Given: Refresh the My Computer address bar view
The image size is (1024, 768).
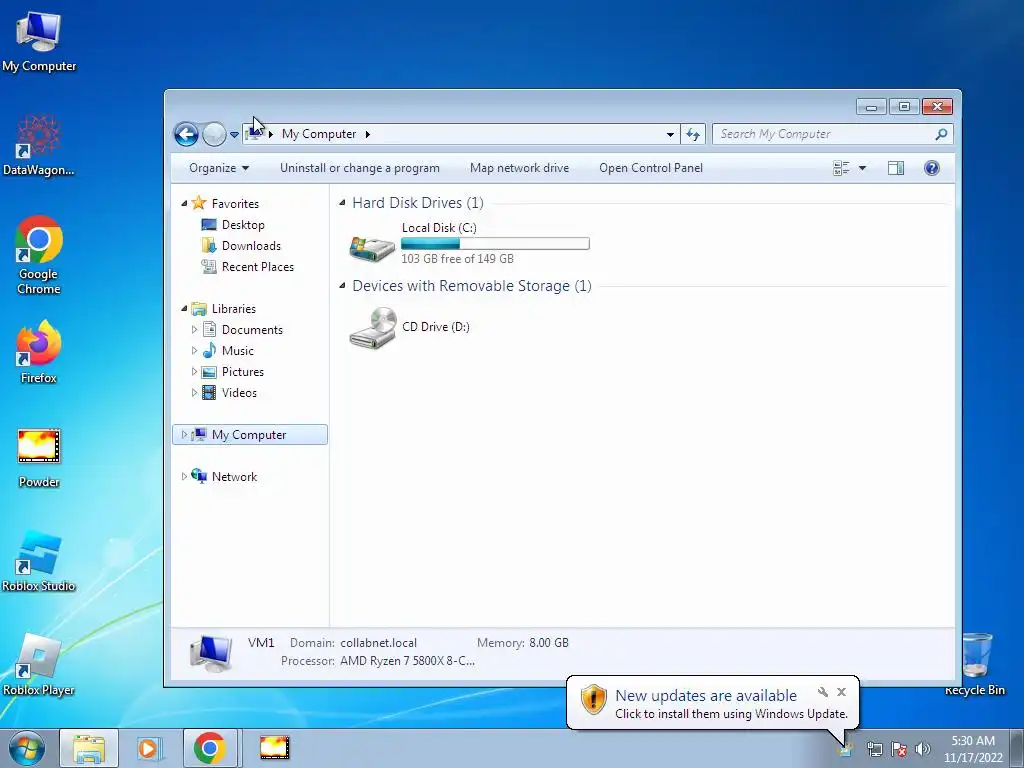Looking at the screenshot, I should pos(693,135).
